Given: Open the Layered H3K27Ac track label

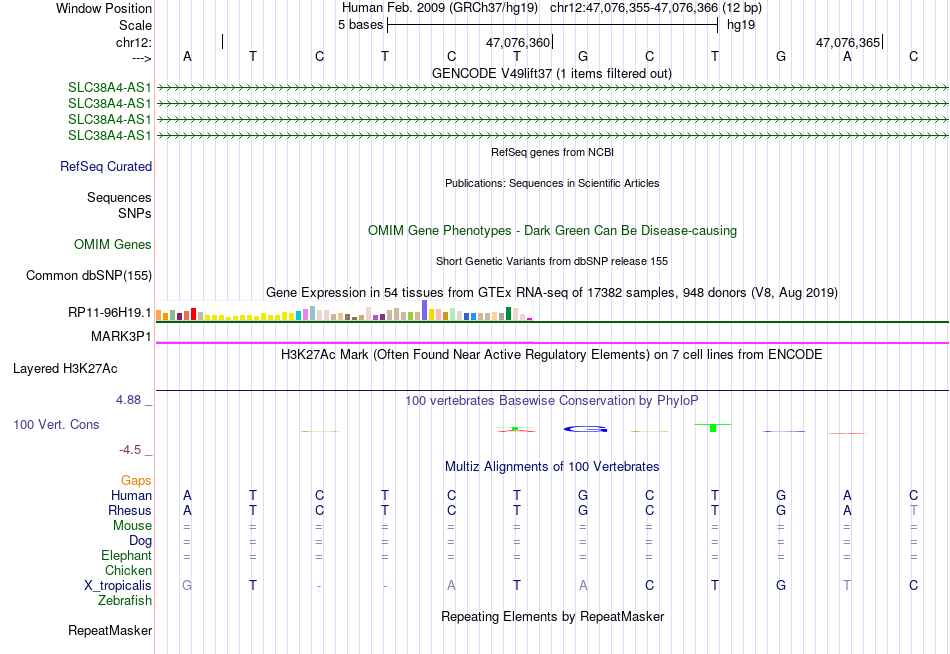Looking at the screenshot, I should tap(65, 369).
